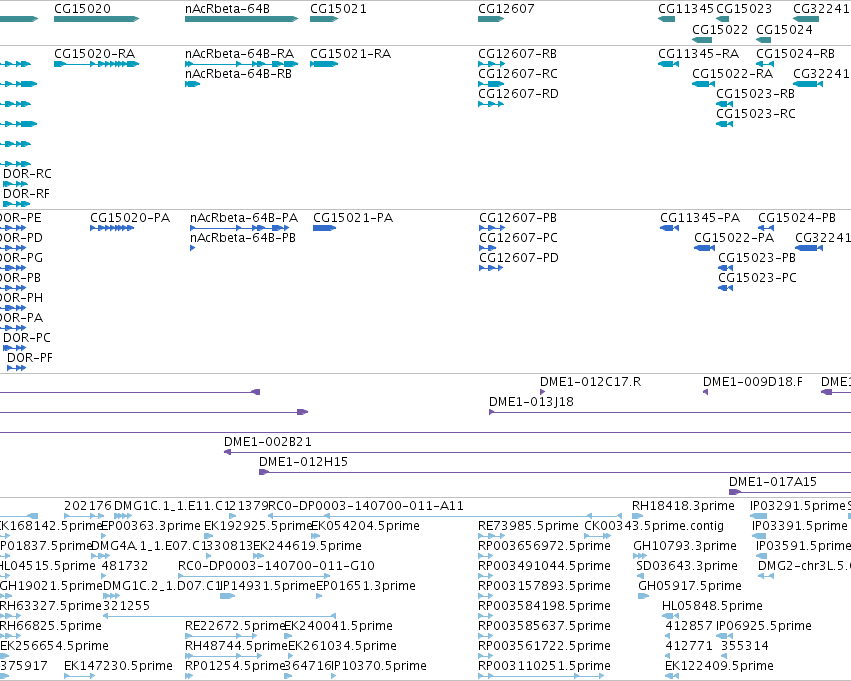Click the DOR-PC protein feature
The width and height of the screenshot is (851, 681).
[15, 348]
